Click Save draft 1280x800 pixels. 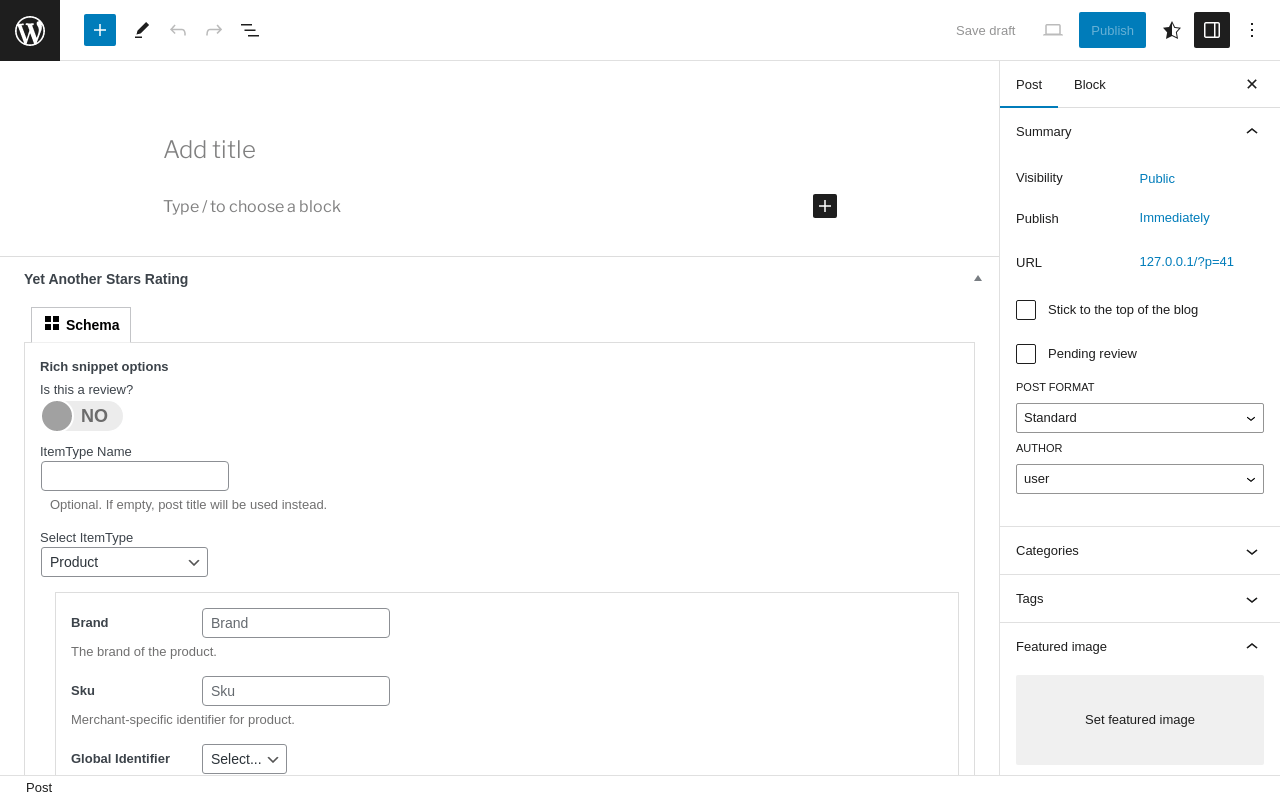tap(985, 30)
